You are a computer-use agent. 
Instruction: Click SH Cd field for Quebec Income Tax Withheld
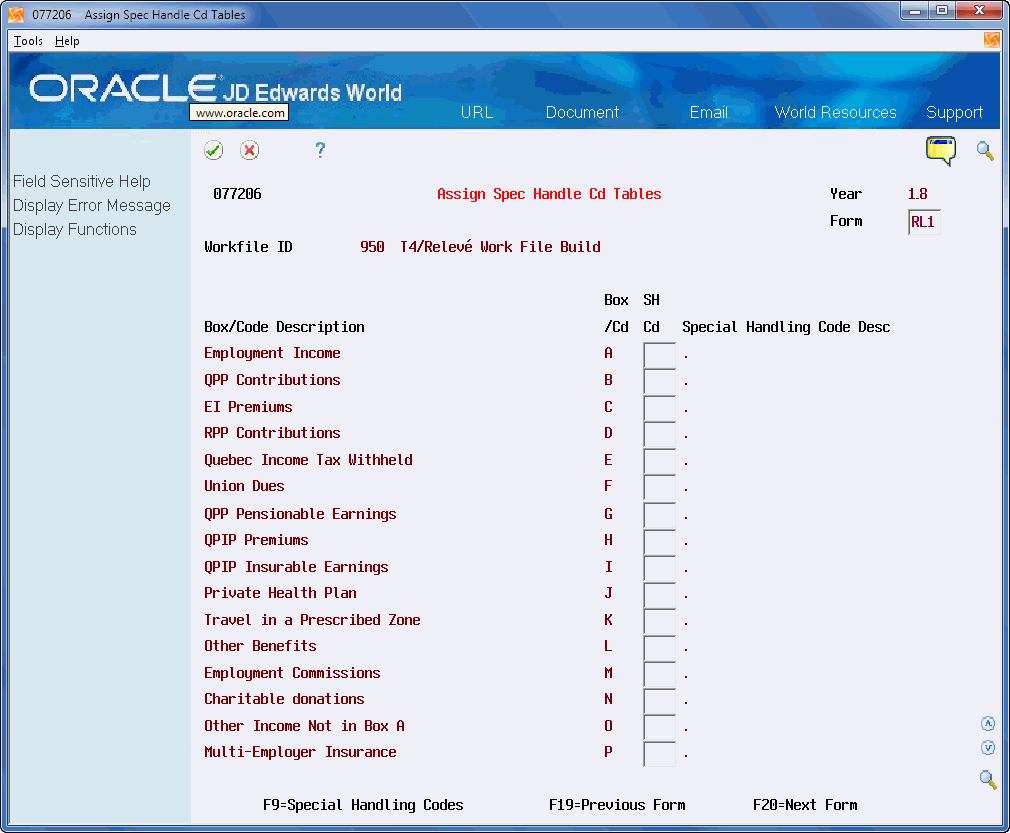point(660,461)
